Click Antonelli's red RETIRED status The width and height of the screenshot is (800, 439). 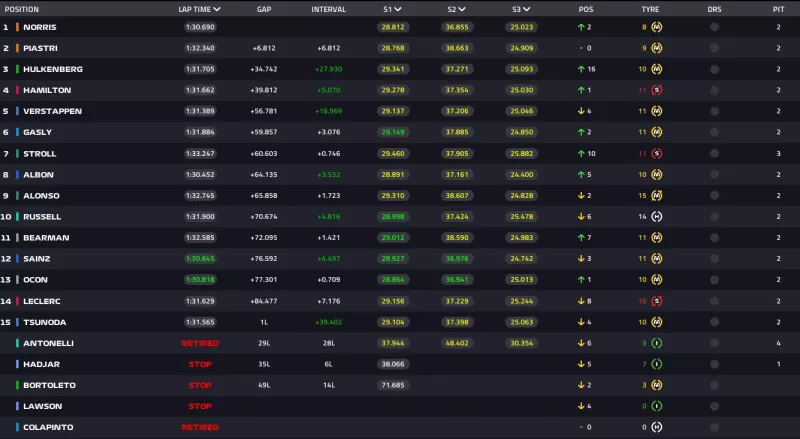pos(200,343)
